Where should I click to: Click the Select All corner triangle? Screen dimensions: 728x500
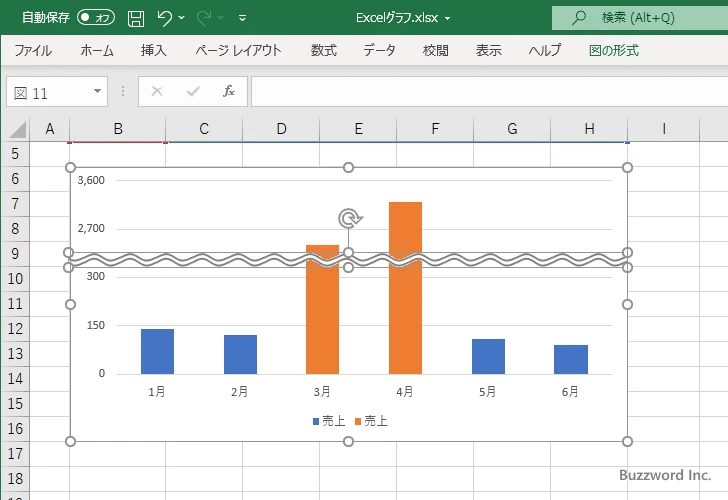coord(18,130)
